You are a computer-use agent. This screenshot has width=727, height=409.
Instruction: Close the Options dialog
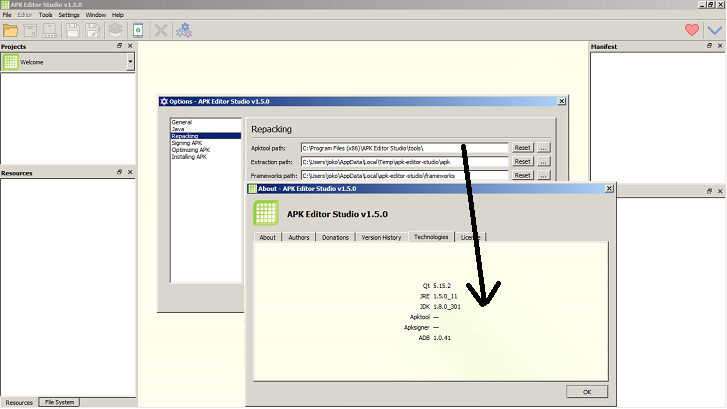pyautogui.click(x=561, y=101)
